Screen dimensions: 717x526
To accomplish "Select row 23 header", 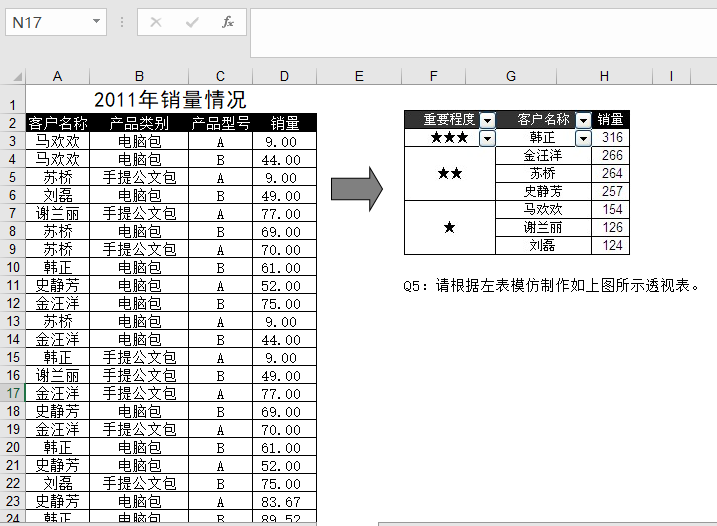I will click(x=13, y=501).
